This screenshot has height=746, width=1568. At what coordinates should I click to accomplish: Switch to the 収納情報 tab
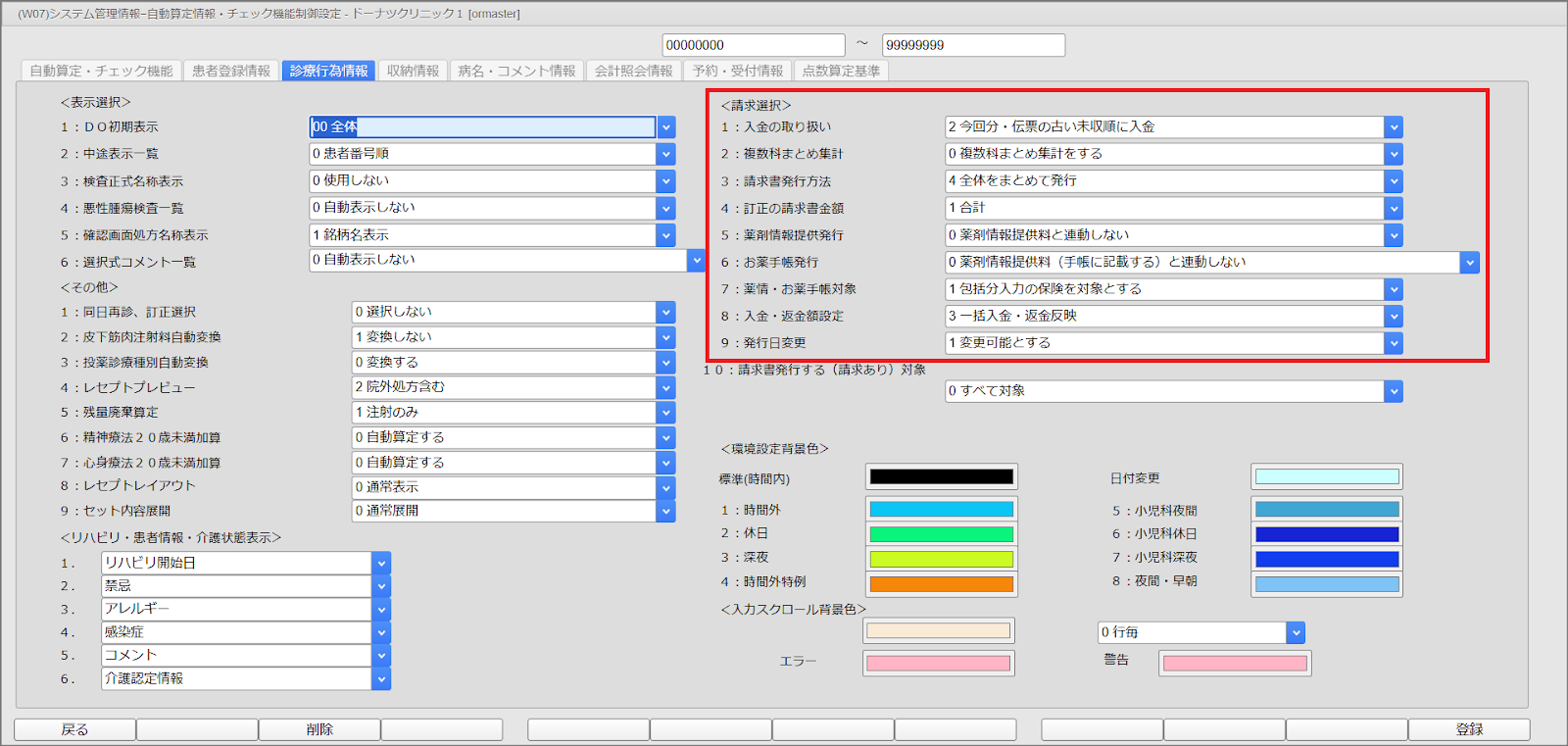[x=413, y=71]
